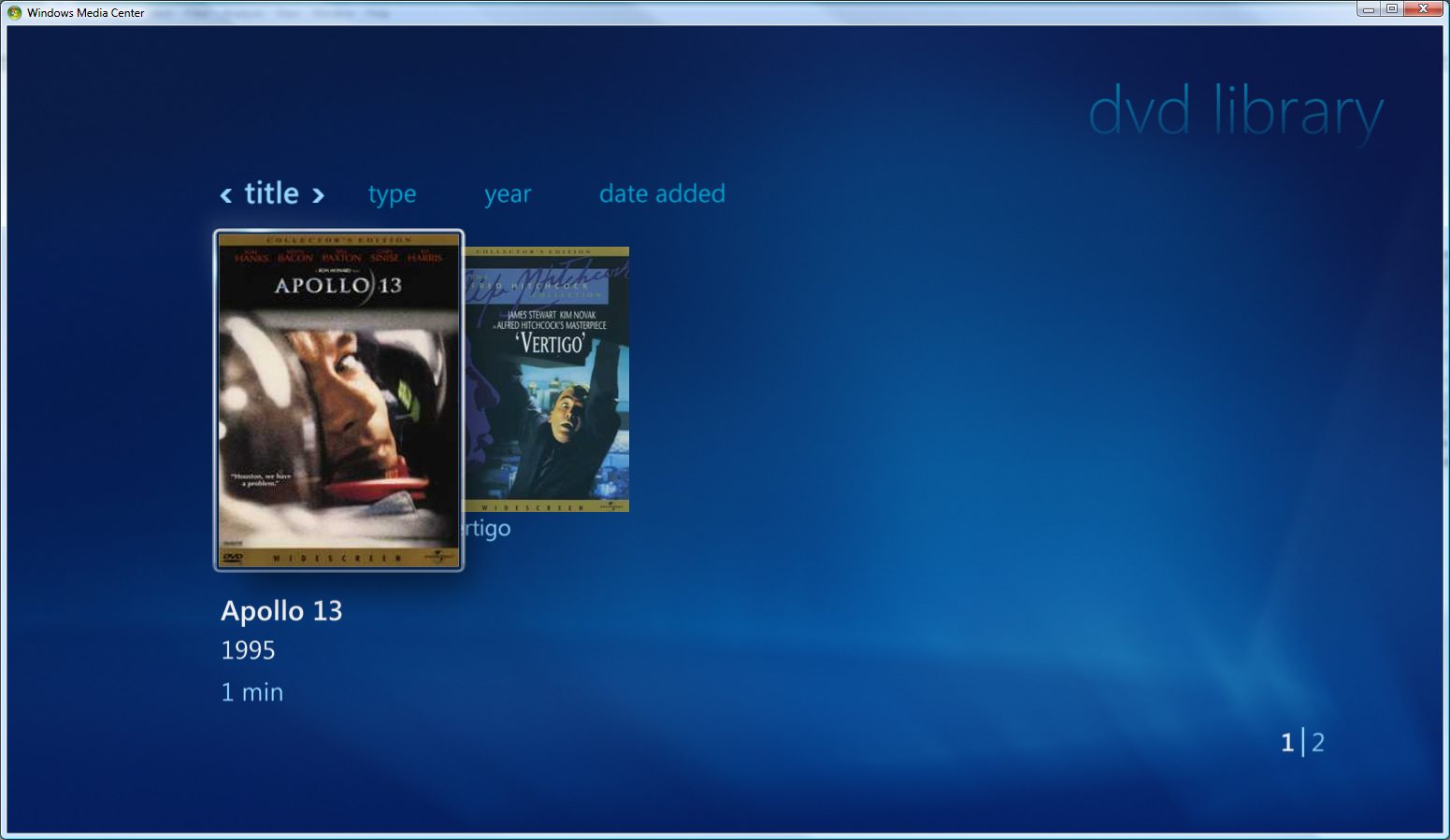This screenshot has height=840, width=1450.
Task: Switch to the date added sort view
Action: point(662,193)
